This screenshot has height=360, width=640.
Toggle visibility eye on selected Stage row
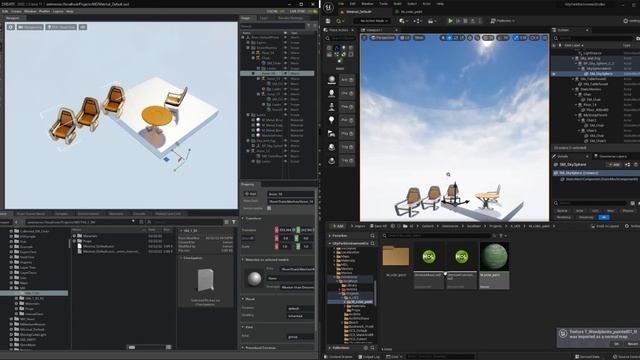click(x=285, y=73)
